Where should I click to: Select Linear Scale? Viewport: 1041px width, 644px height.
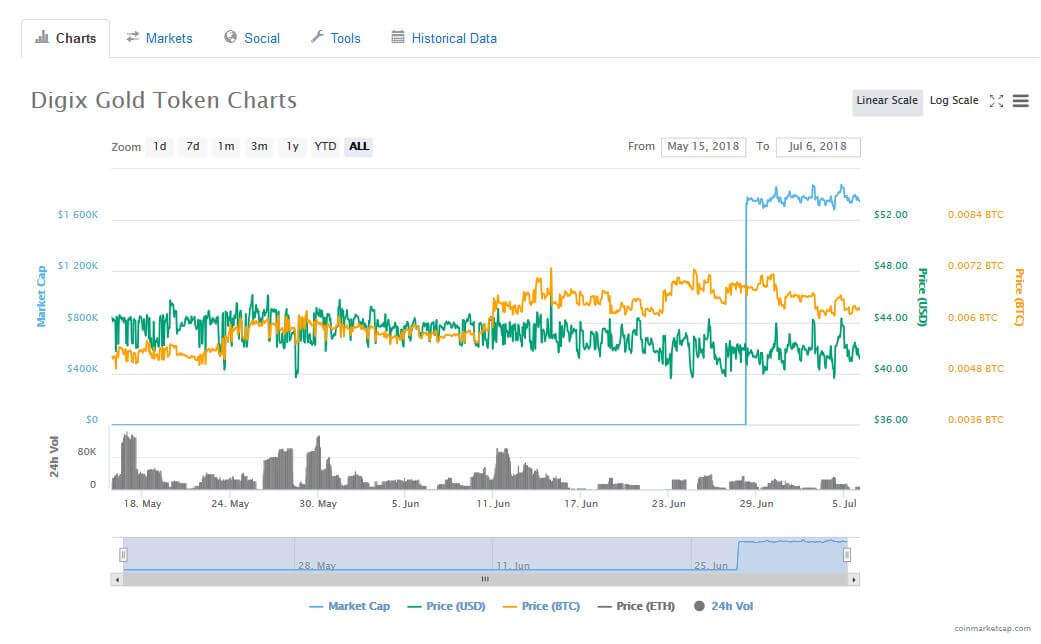pyautogui.click(x=887, y=101)
